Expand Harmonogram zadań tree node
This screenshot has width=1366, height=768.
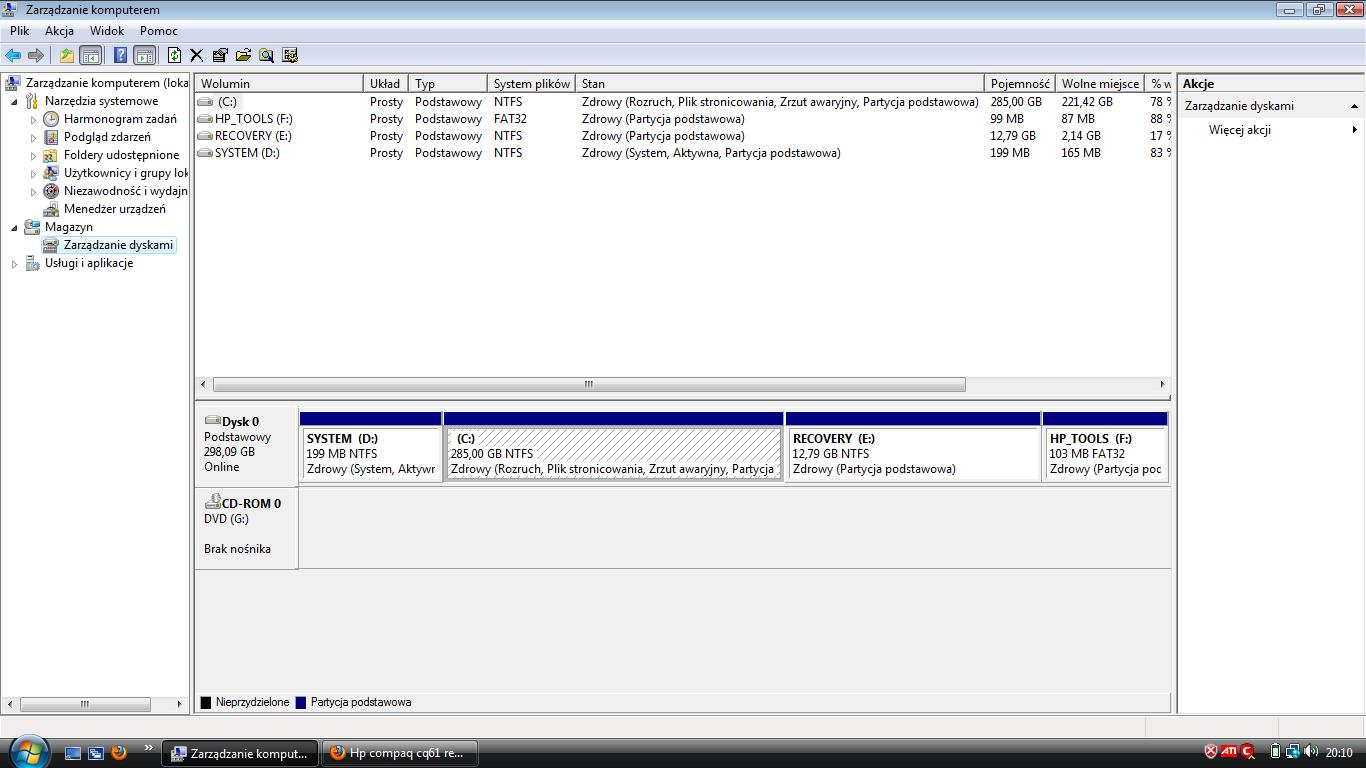(33, 119)
